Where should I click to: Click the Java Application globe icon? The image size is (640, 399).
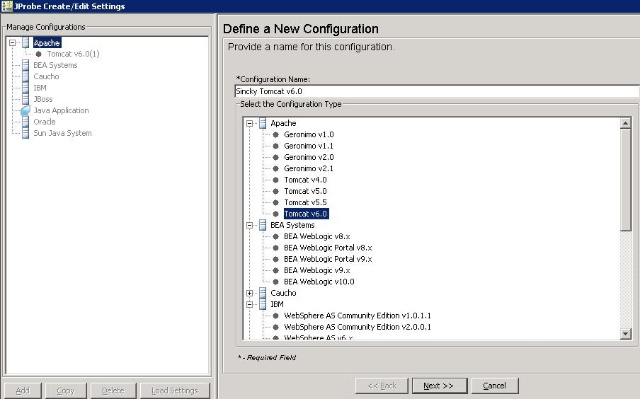click(x=25, y=110)
